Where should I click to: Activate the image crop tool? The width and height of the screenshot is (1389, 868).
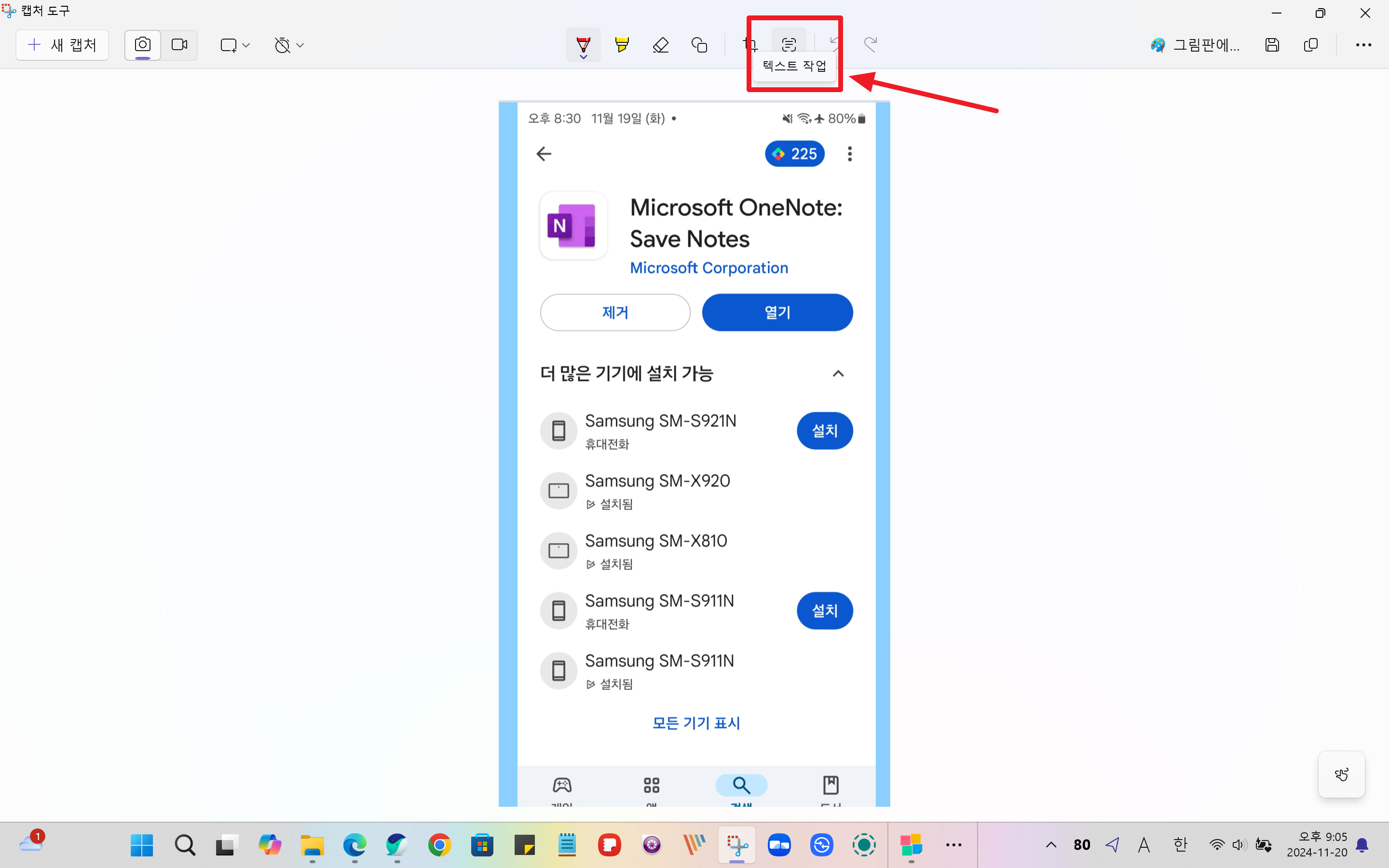[x=750, y=45]
